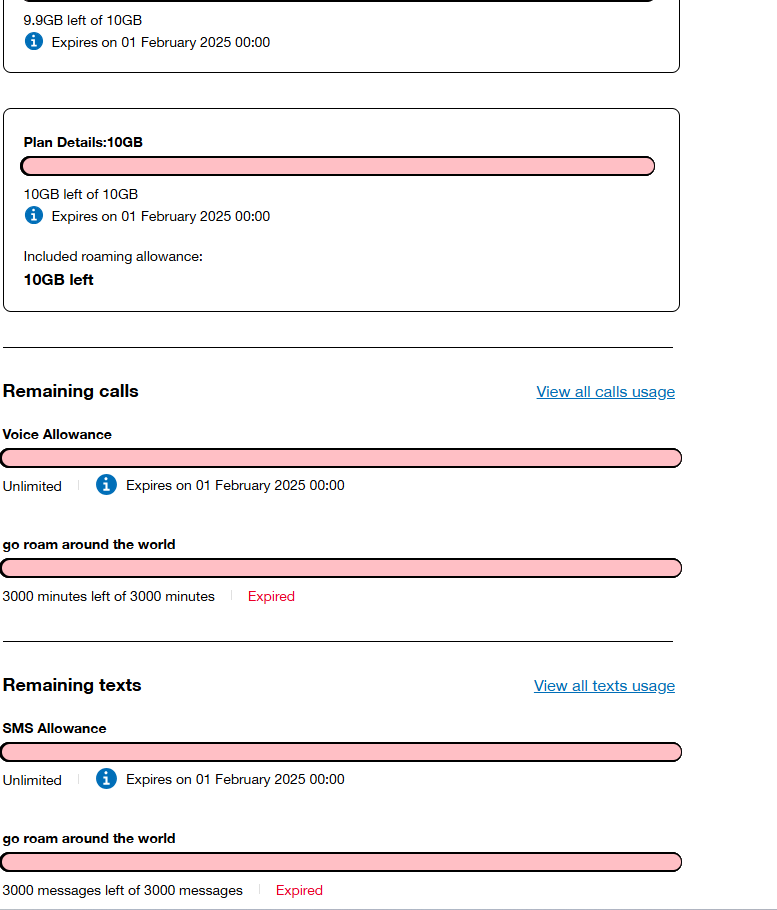
Task: Select the Remaining calls heading
Action: [71, 391]
